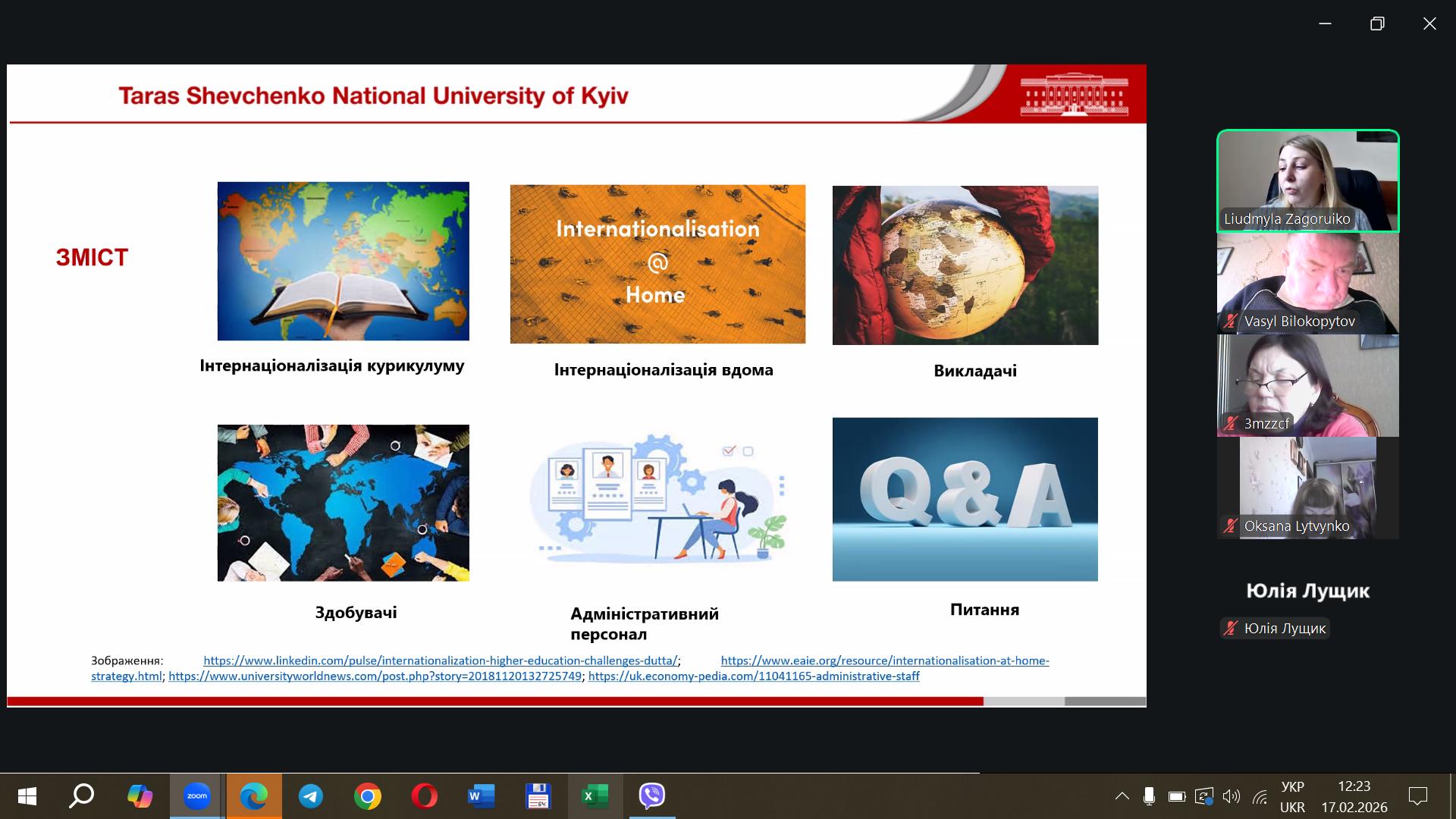Launch Telegram from the taskbar
This screenshot has width=1456, height=819.
[x=310, y=795]
